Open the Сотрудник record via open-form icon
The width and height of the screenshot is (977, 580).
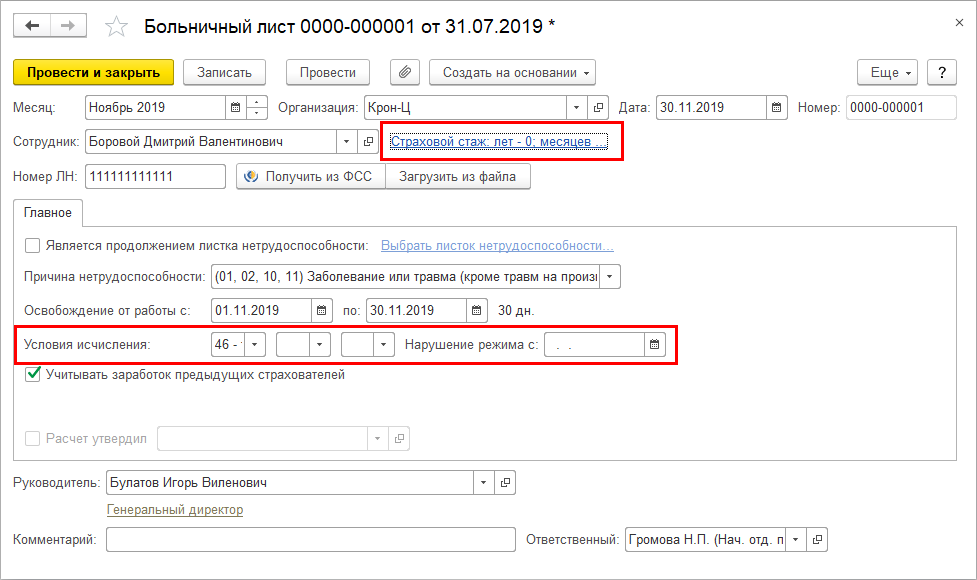(x=367, y=142)
